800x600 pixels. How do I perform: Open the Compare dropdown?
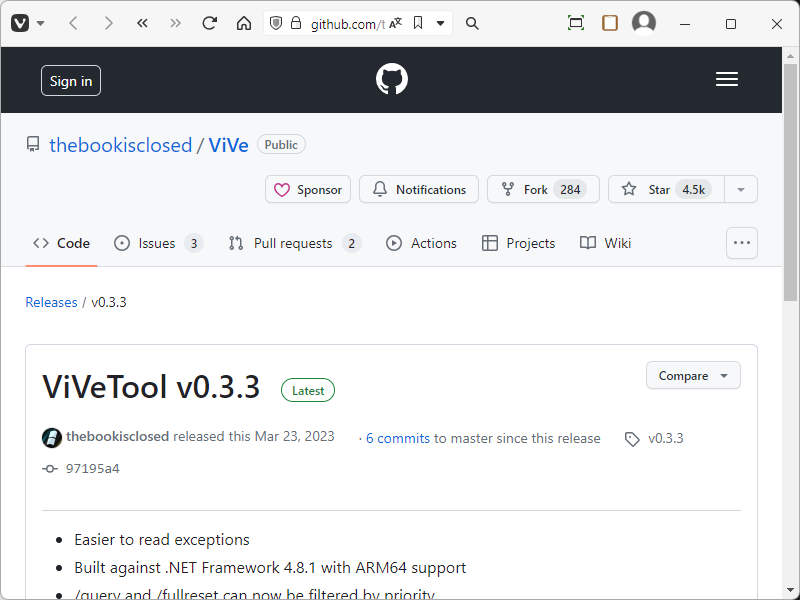[x=693, y=376]
